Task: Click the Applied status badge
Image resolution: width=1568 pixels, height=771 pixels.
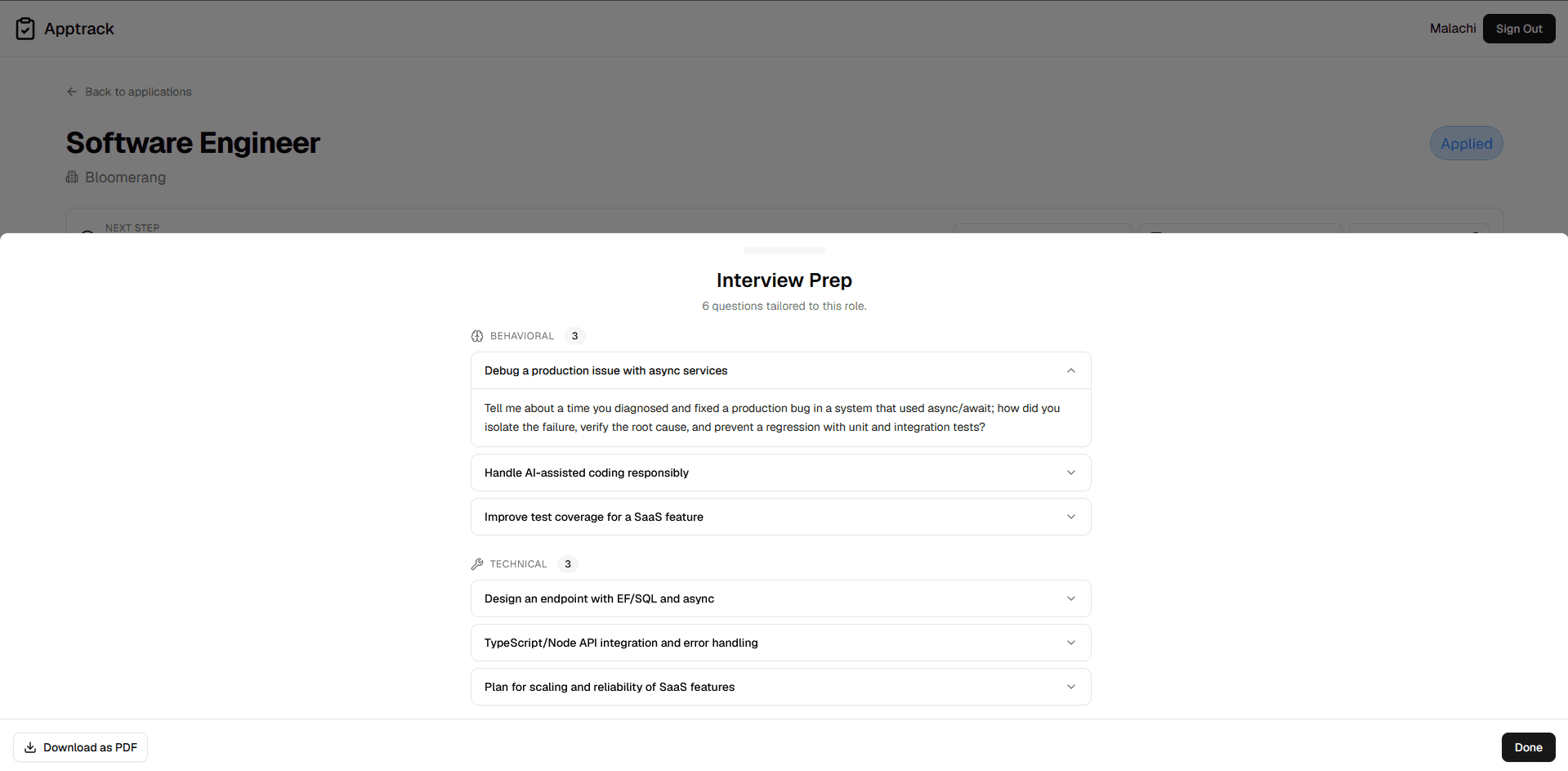Action: (1466, 143)
